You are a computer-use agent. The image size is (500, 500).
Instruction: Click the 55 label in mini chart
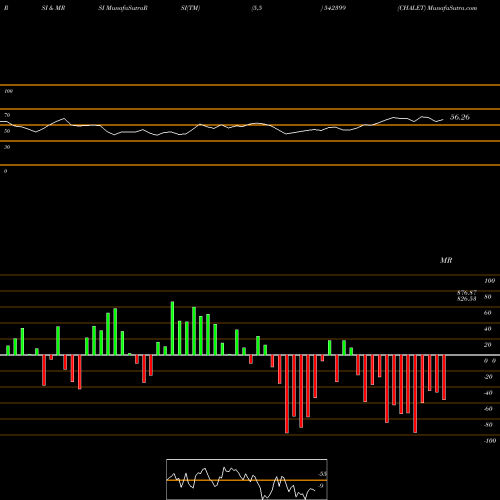(x=322, y=474)
